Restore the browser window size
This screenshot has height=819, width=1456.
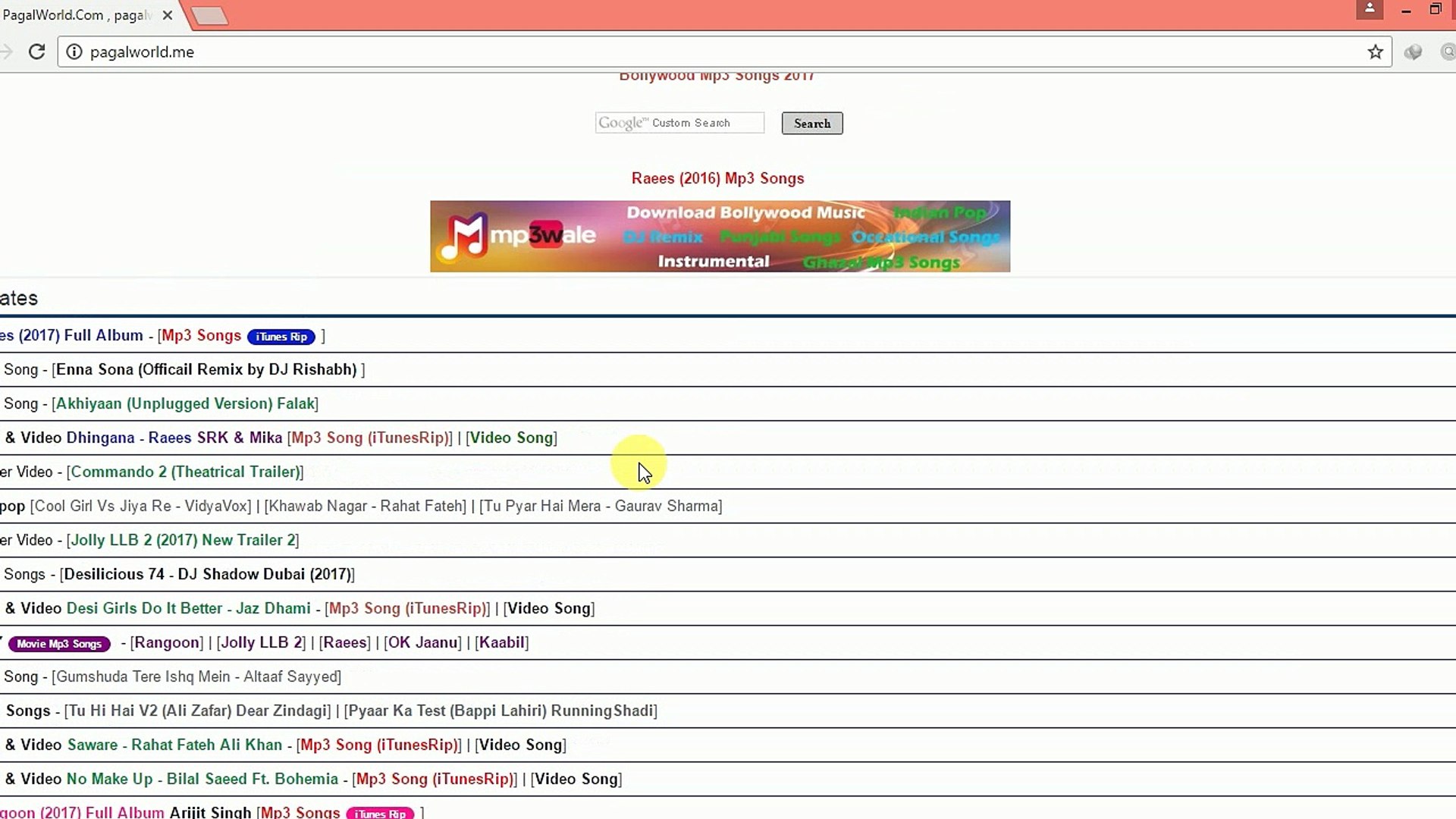pos(1435,10)
